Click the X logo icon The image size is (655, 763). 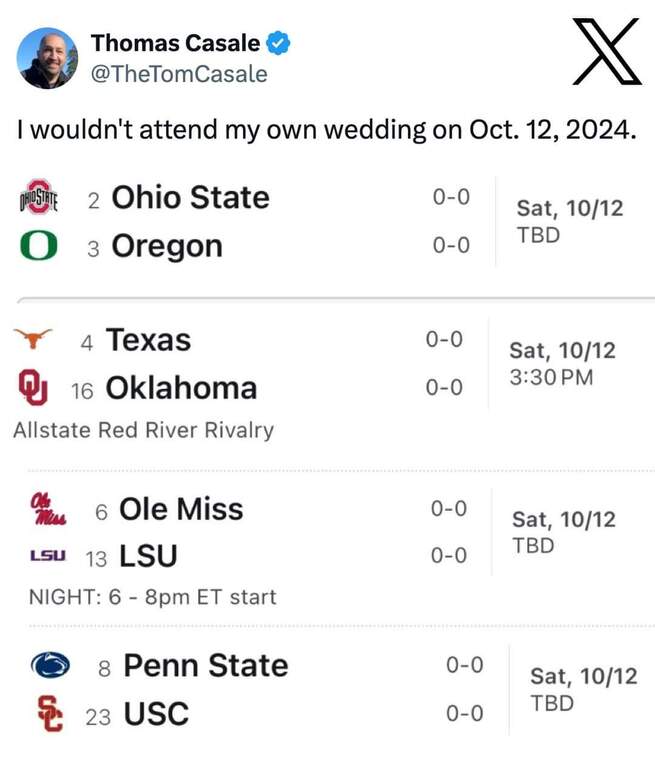[607, 51]
